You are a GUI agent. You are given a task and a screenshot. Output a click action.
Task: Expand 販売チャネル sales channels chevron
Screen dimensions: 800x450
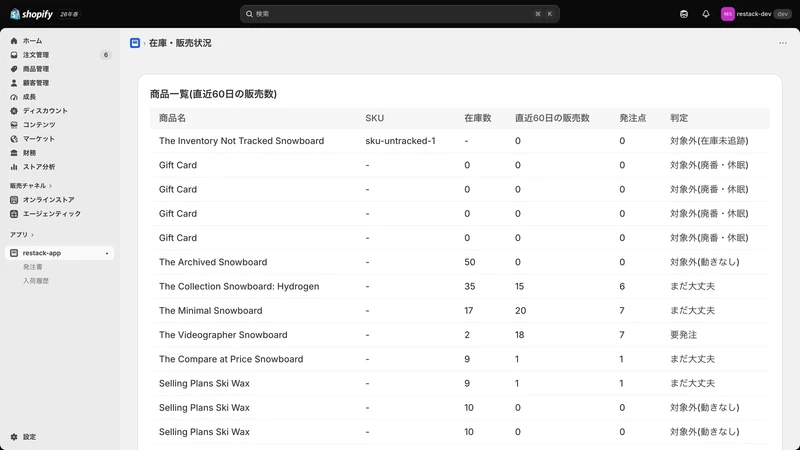pos(51,186)
